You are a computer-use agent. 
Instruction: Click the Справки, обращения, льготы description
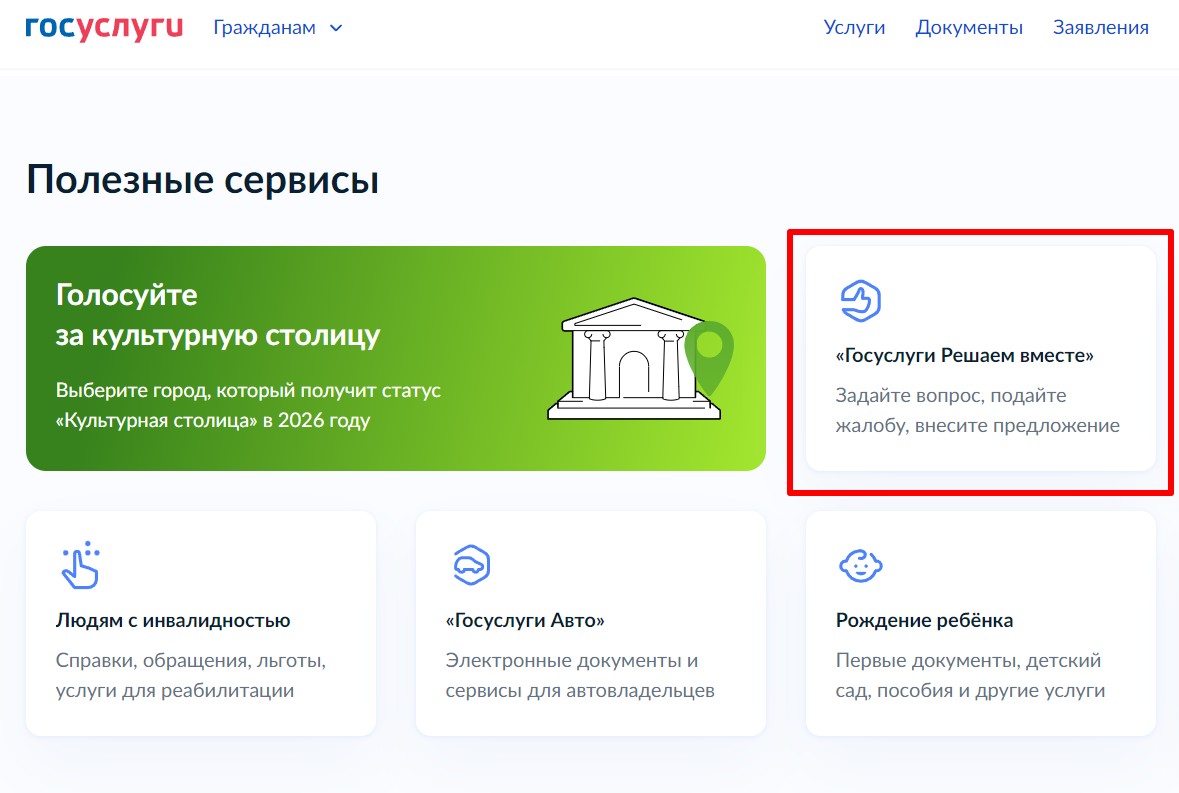pos(191,675)
